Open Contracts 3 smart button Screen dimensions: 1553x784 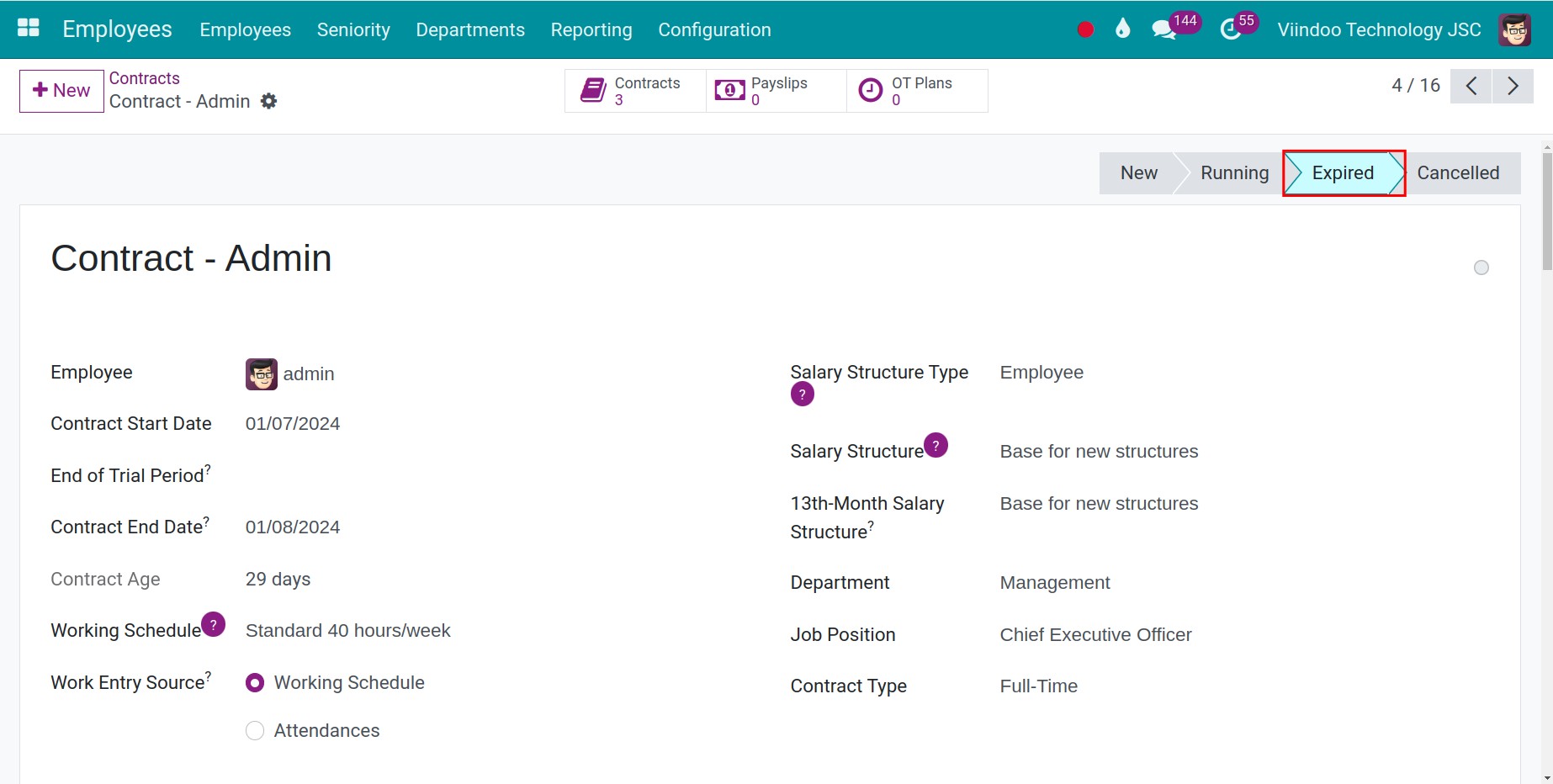tap(635, 91)
